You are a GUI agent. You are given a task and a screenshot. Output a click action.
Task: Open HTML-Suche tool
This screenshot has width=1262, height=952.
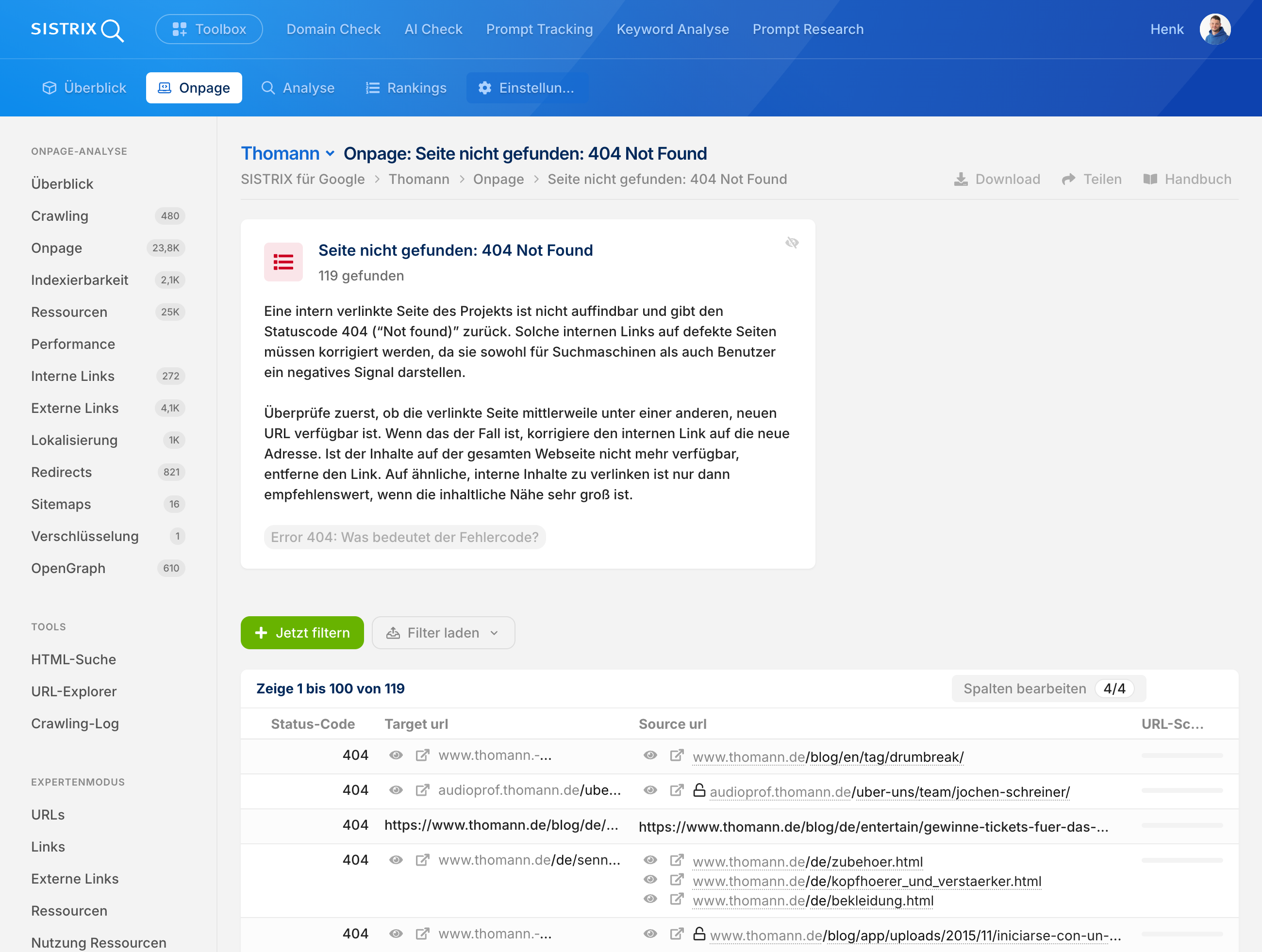[74, 659]
